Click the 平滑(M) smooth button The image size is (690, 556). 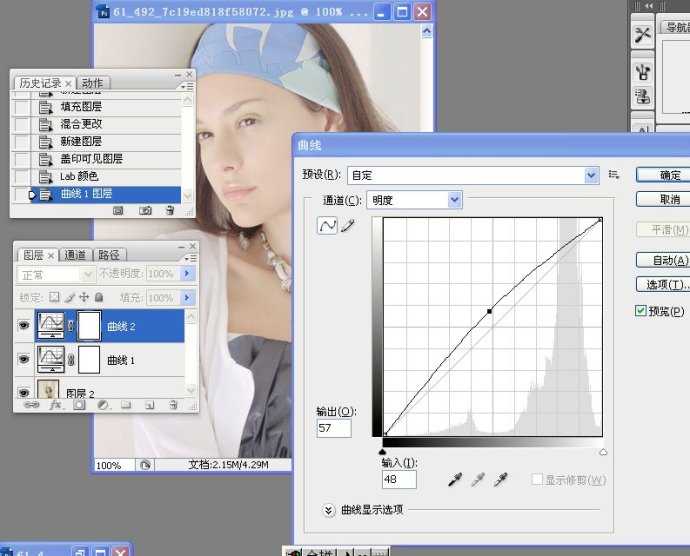pos(663,229)
